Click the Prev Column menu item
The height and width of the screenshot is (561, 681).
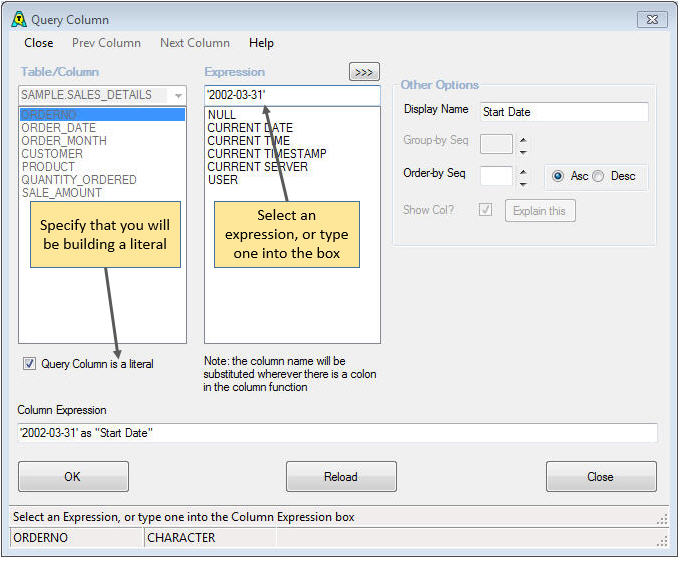click(x=106, y=43)
